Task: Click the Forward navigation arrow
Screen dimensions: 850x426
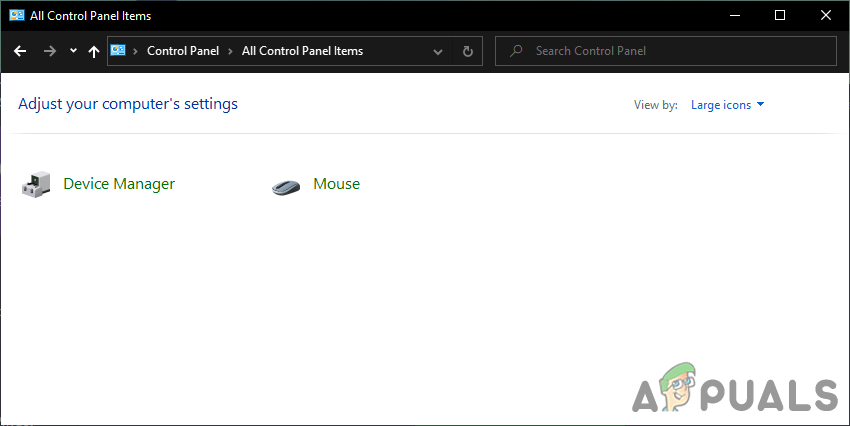Action: [50, 51]
